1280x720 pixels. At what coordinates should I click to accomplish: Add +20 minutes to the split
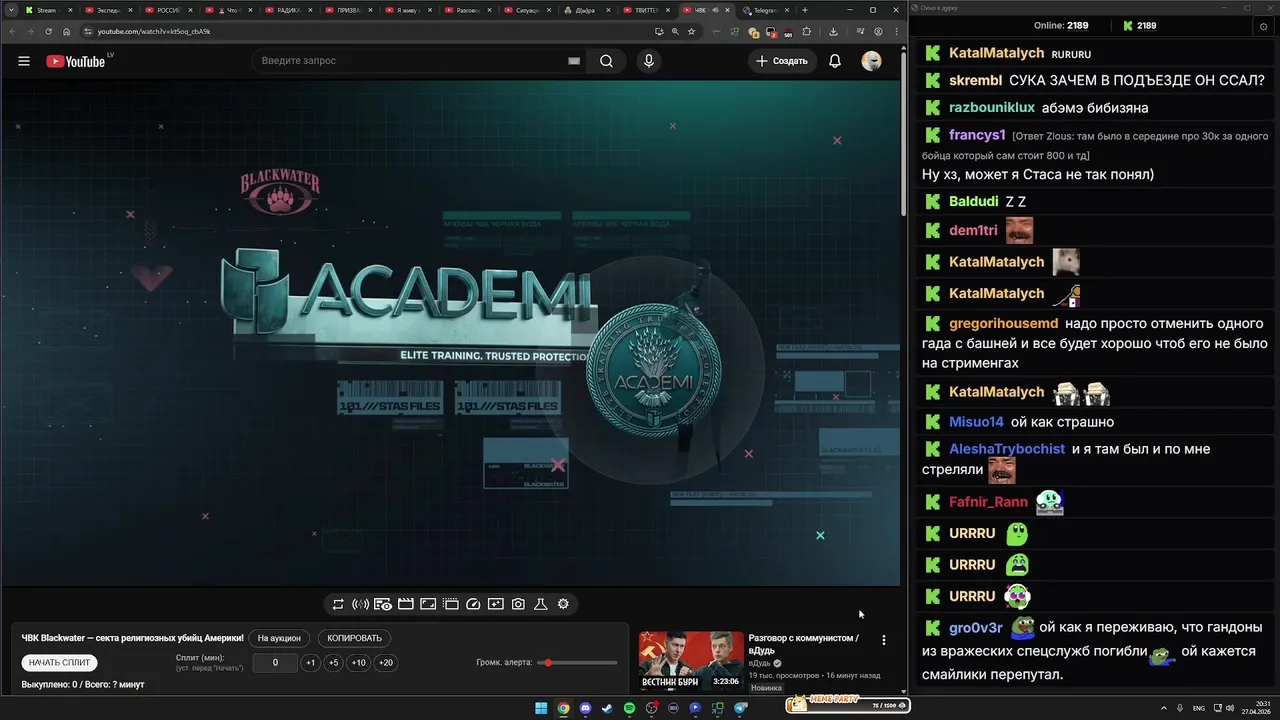385,662
